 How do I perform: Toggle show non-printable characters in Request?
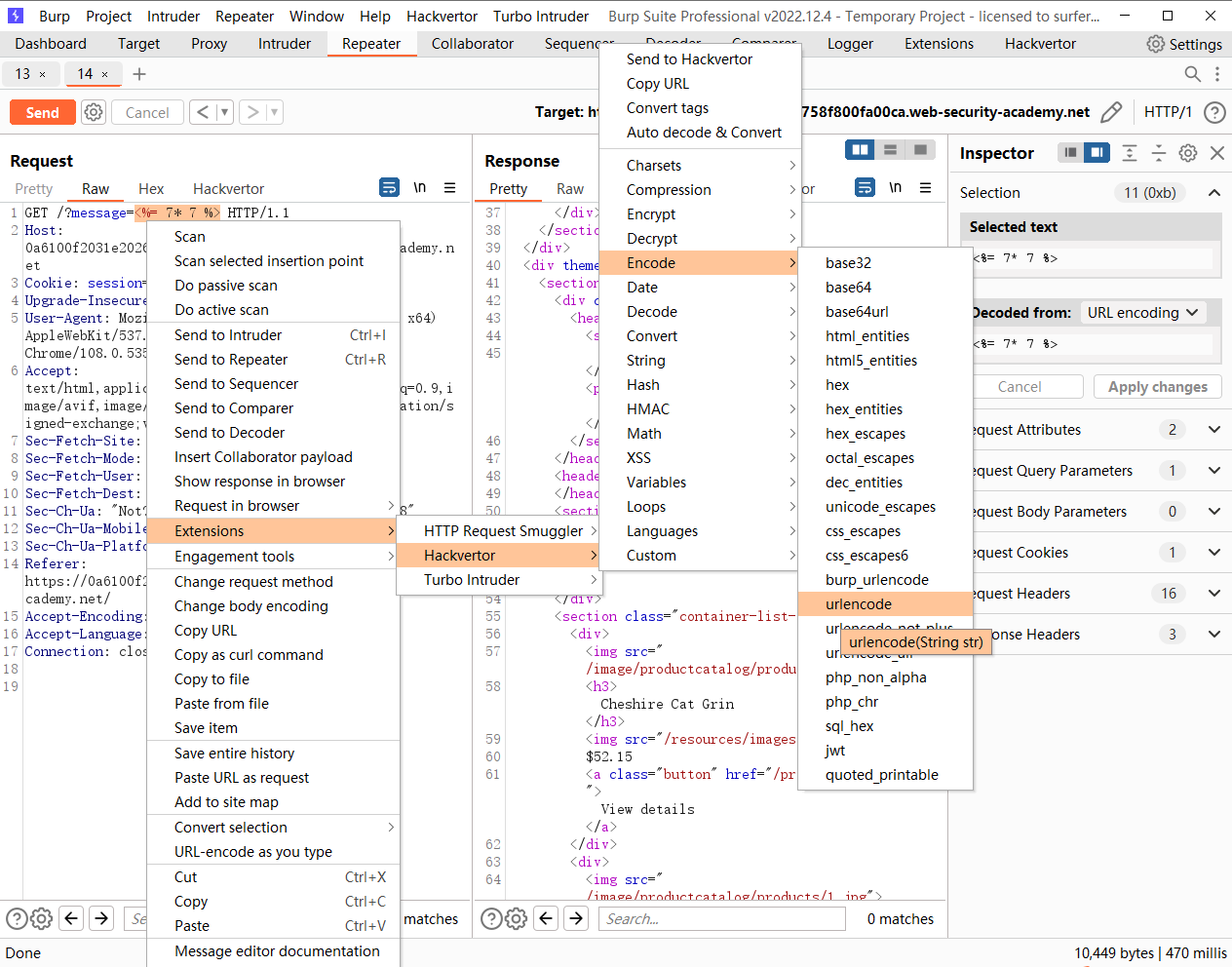419,187
